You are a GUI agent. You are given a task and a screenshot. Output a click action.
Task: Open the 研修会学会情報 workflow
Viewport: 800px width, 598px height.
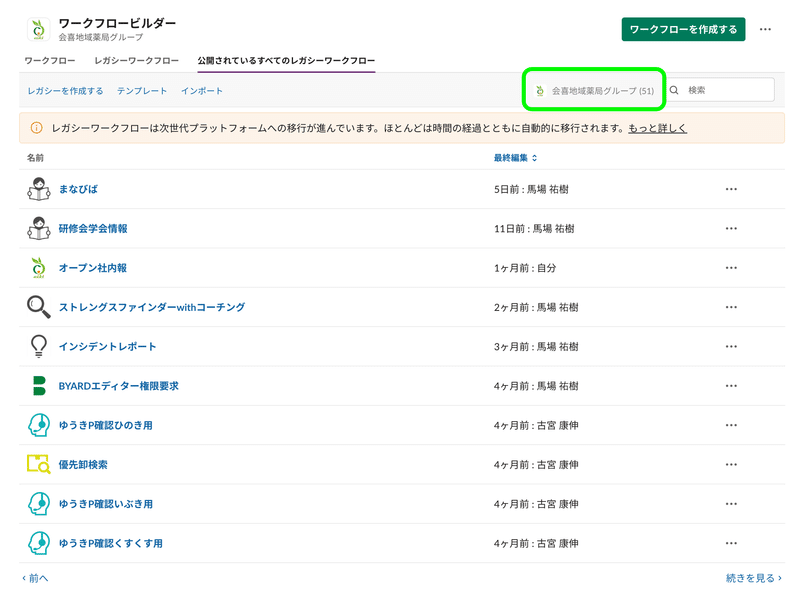click(x=93, y=229)
